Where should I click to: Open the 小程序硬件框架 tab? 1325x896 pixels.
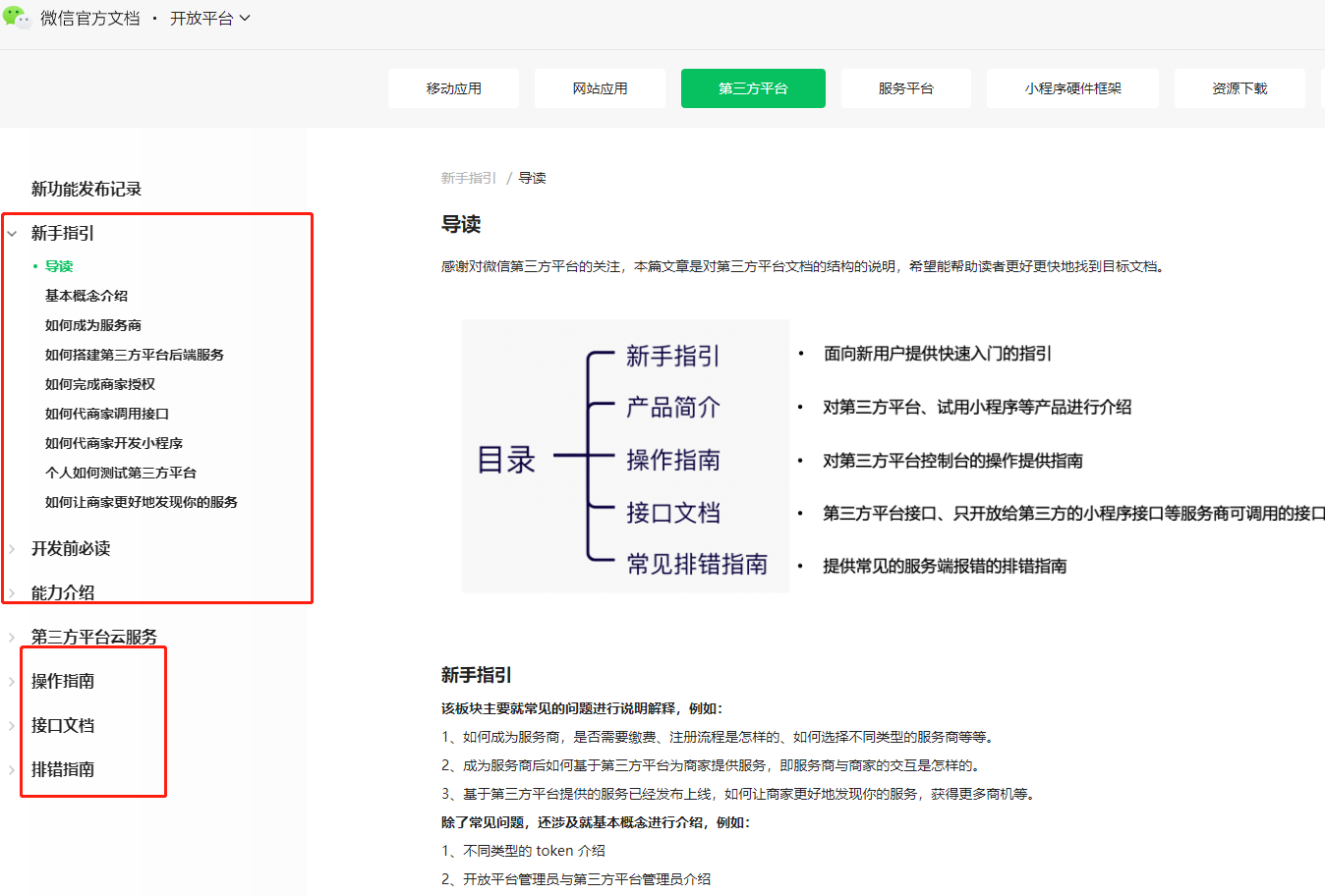[x=1072, y=88]
